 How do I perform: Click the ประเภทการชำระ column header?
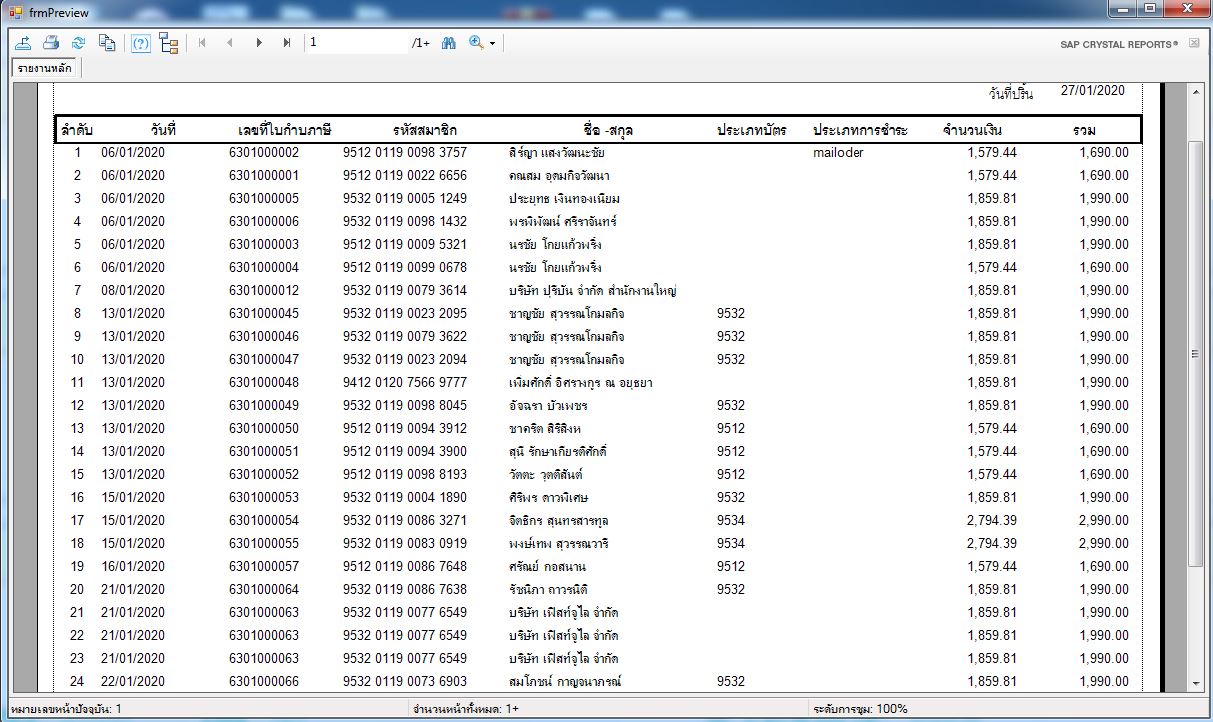(x=860, y=130)
